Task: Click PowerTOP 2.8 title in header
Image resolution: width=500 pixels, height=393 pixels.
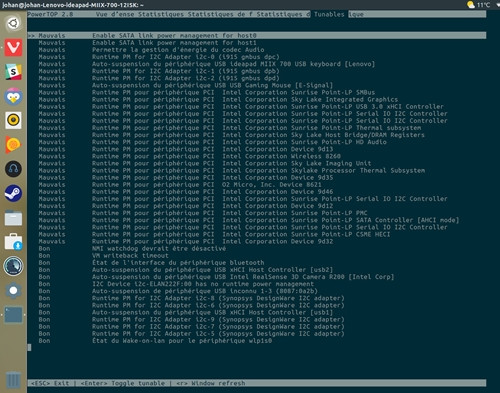Action: pos(50,14)
